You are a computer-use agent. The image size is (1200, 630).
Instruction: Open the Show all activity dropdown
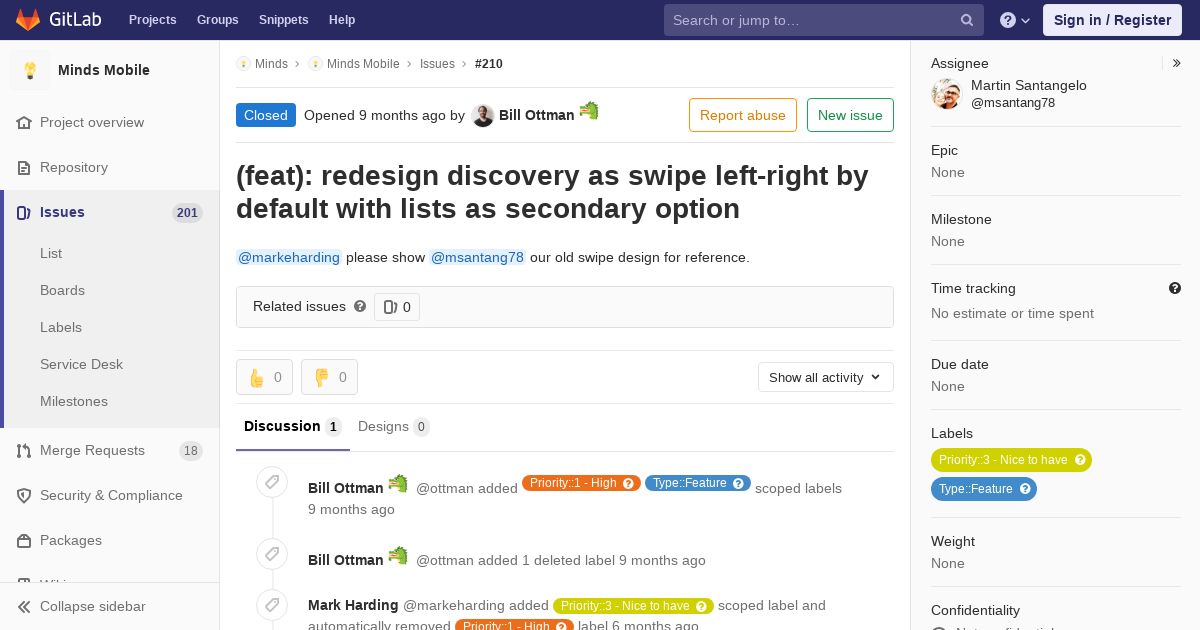pyautogui.click(x=825, y=377)
